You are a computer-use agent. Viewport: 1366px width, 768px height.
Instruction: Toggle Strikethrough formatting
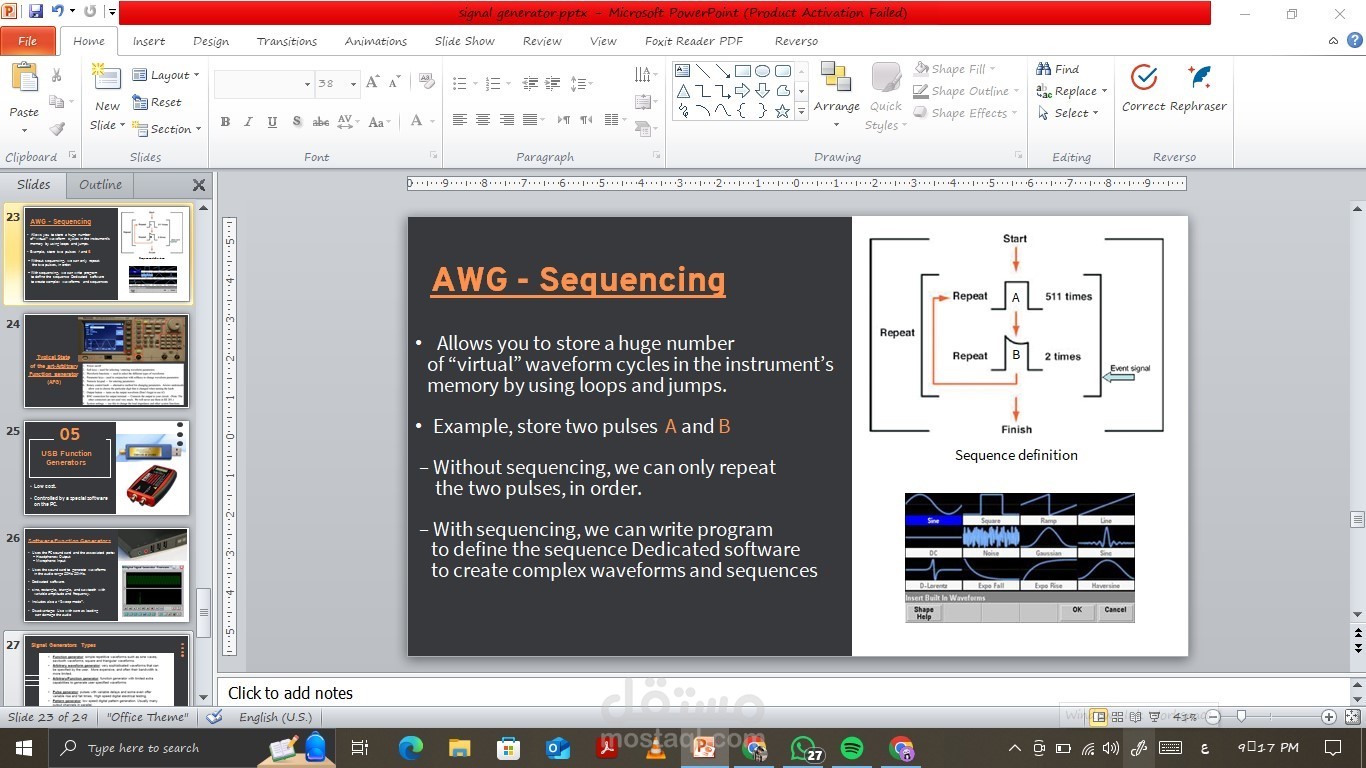coord(321,122)
